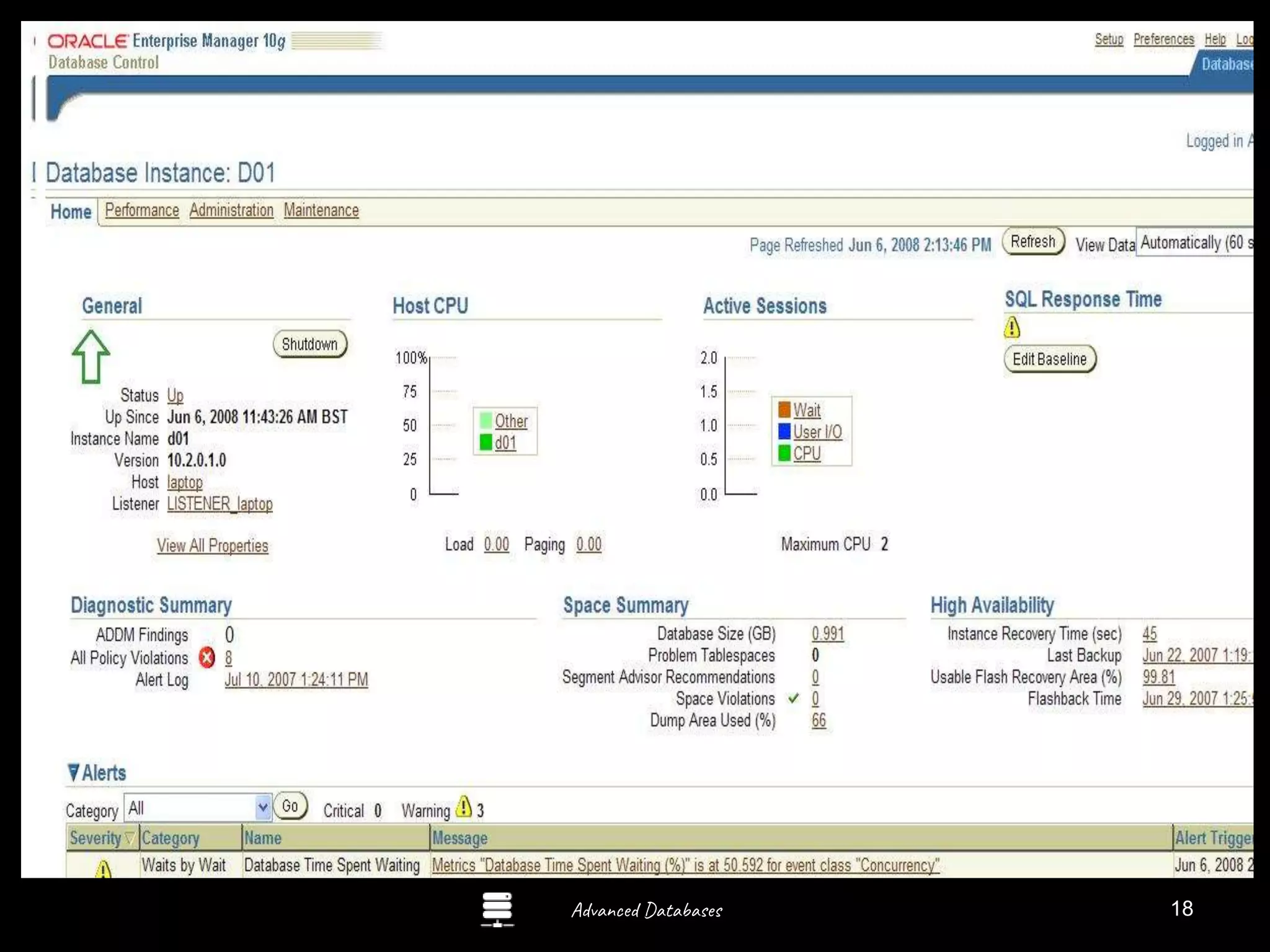The image size is (1270, 952).
Task: Open the Alert Log Jul 10, 2007 link
Action: [296, 680]
